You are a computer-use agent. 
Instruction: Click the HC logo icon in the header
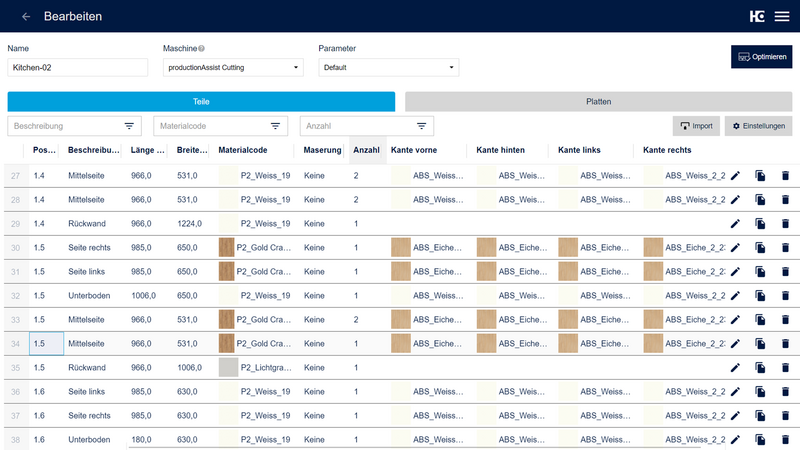757,17
